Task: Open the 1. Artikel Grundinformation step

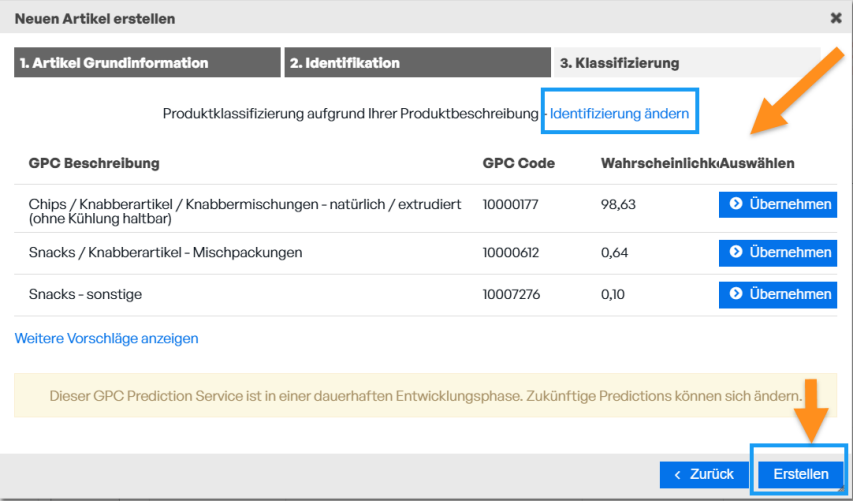Action: 147,63
